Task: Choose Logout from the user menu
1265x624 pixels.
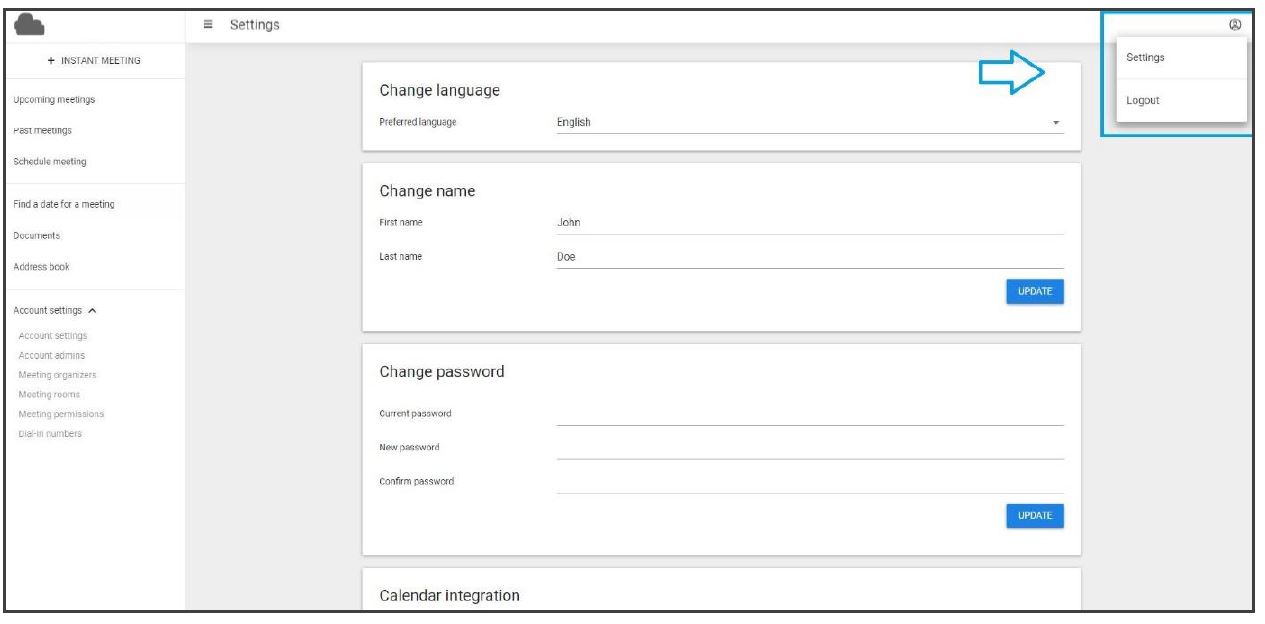Action: pos(1142,101)
